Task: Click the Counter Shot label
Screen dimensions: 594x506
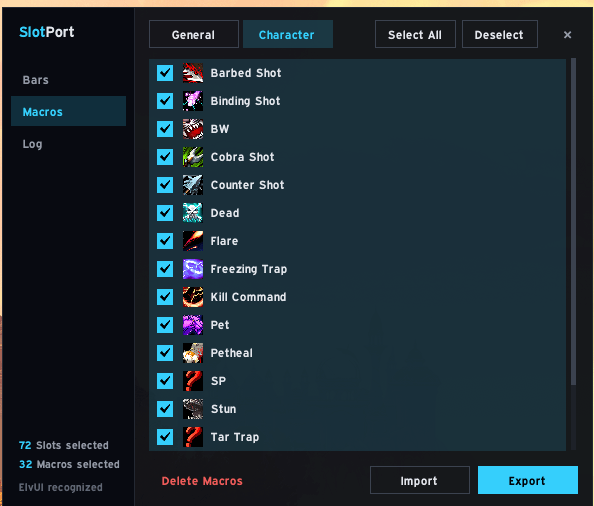Action: click(247, 185)
